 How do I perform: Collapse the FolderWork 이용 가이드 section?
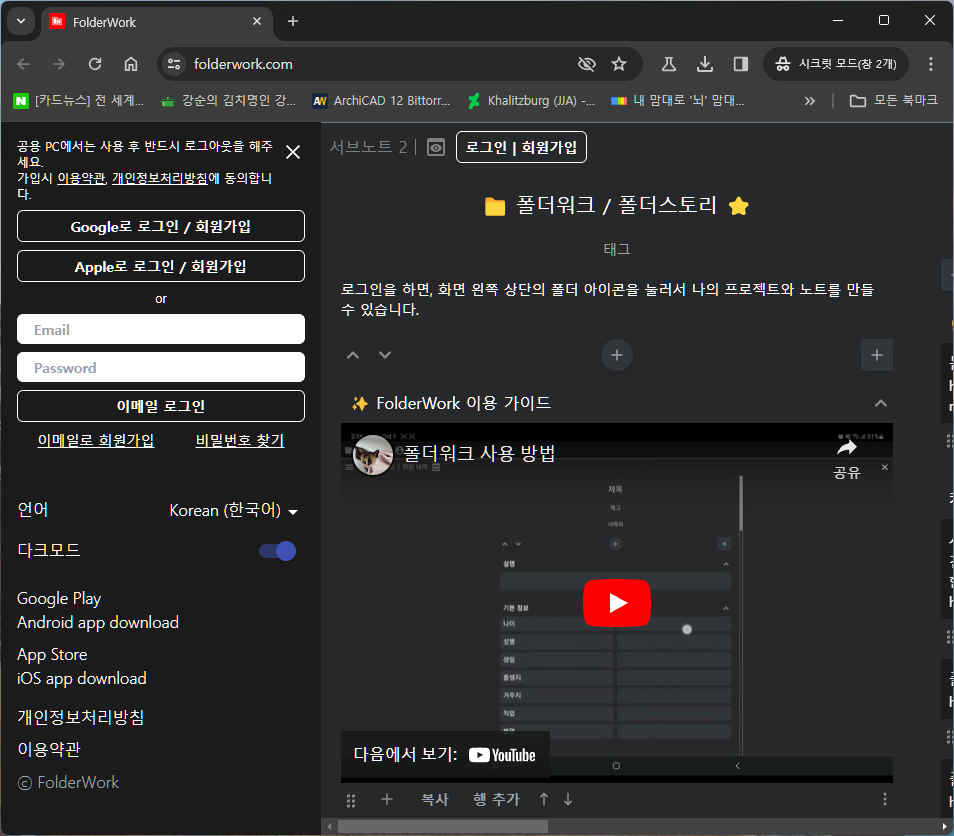pos(880,403)
